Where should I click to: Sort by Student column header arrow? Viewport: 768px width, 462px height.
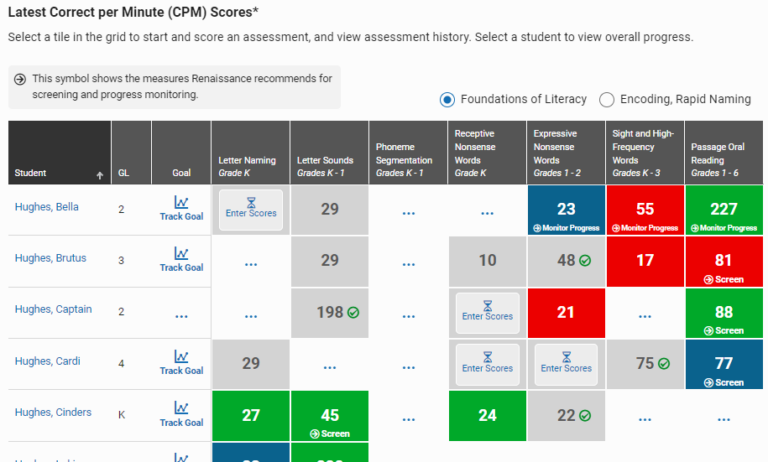click(x=99, y=174)
